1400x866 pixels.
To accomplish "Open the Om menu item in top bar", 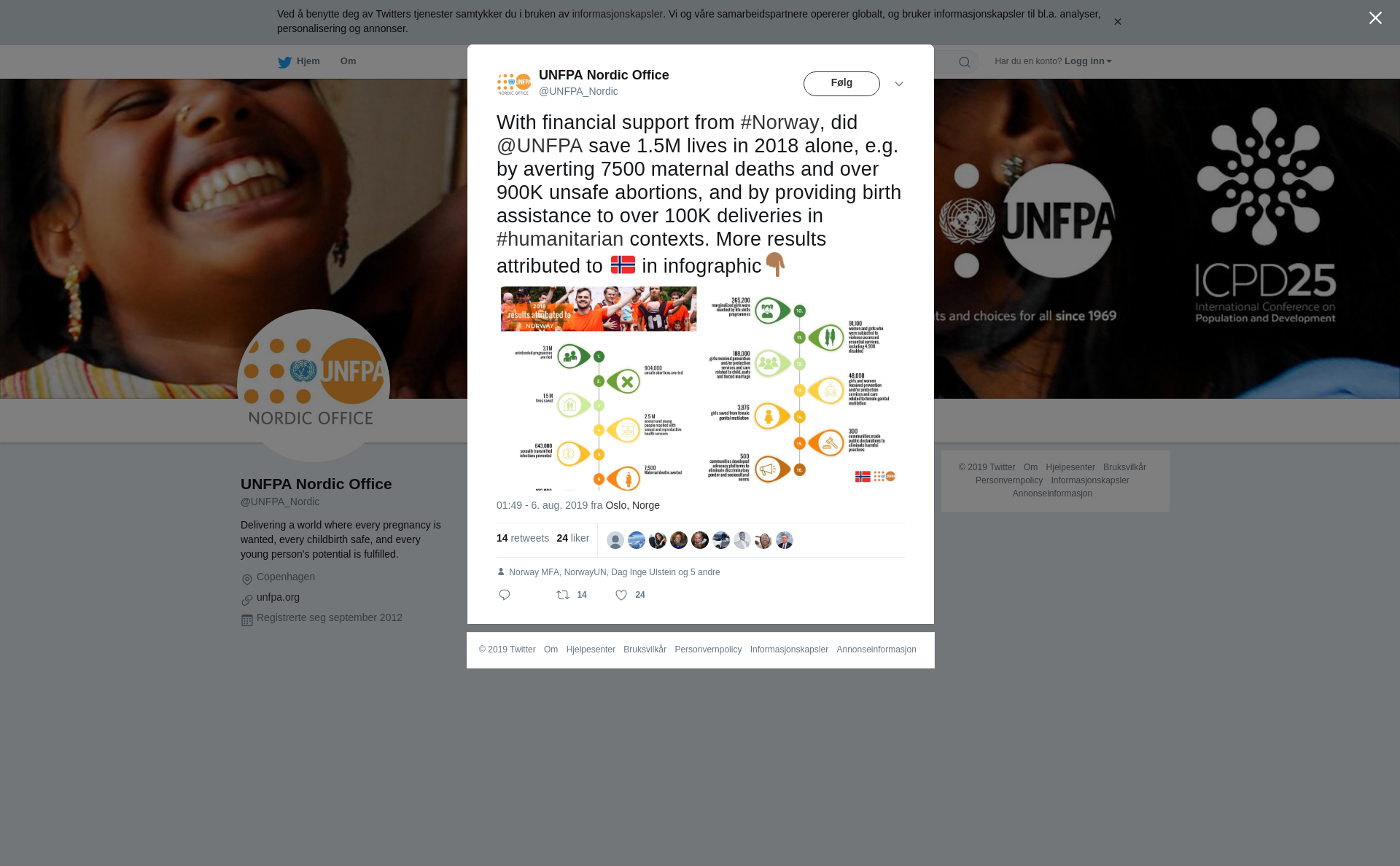I will [348, 61].
